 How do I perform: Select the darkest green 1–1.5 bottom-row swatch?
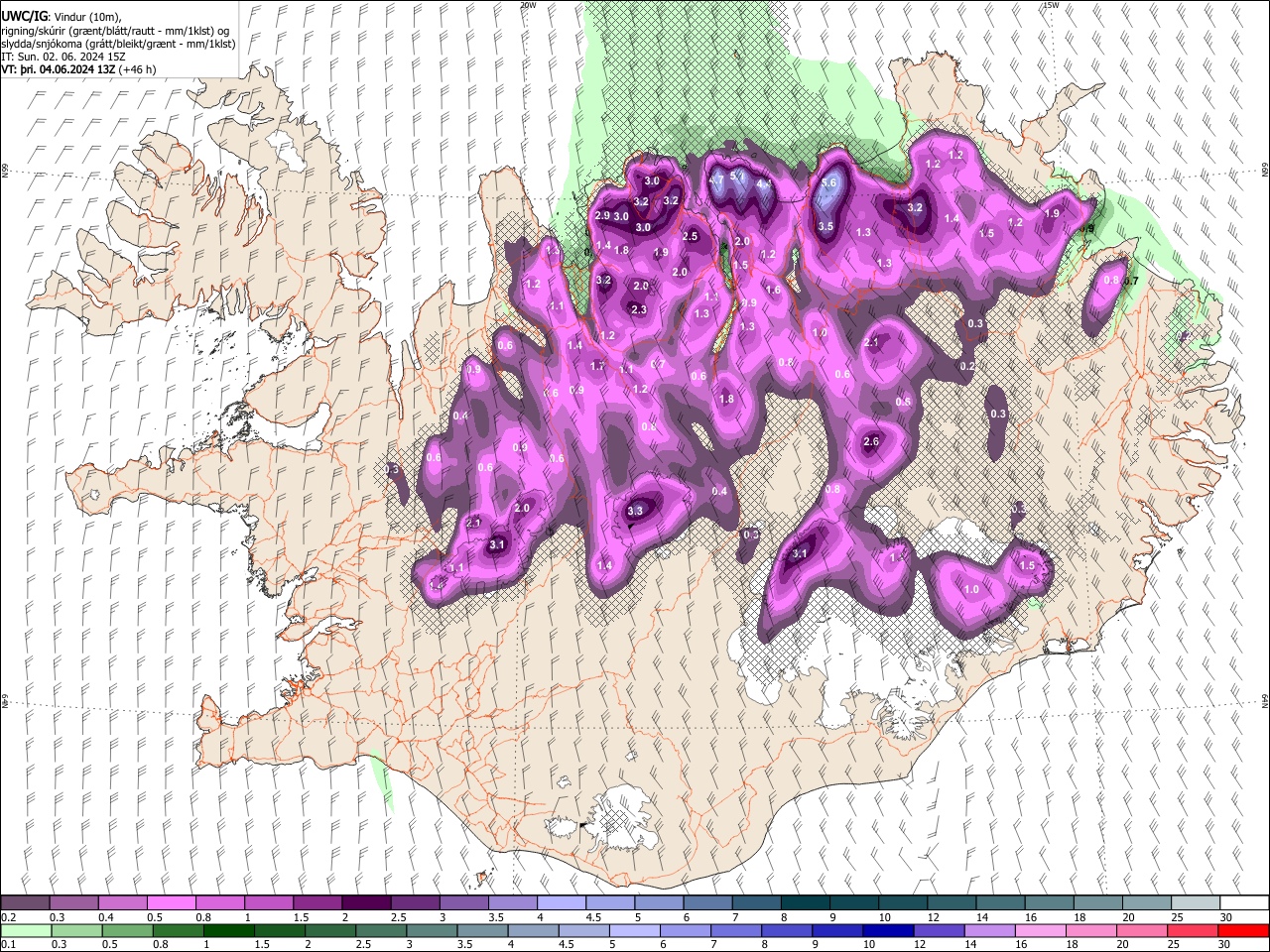228,930
